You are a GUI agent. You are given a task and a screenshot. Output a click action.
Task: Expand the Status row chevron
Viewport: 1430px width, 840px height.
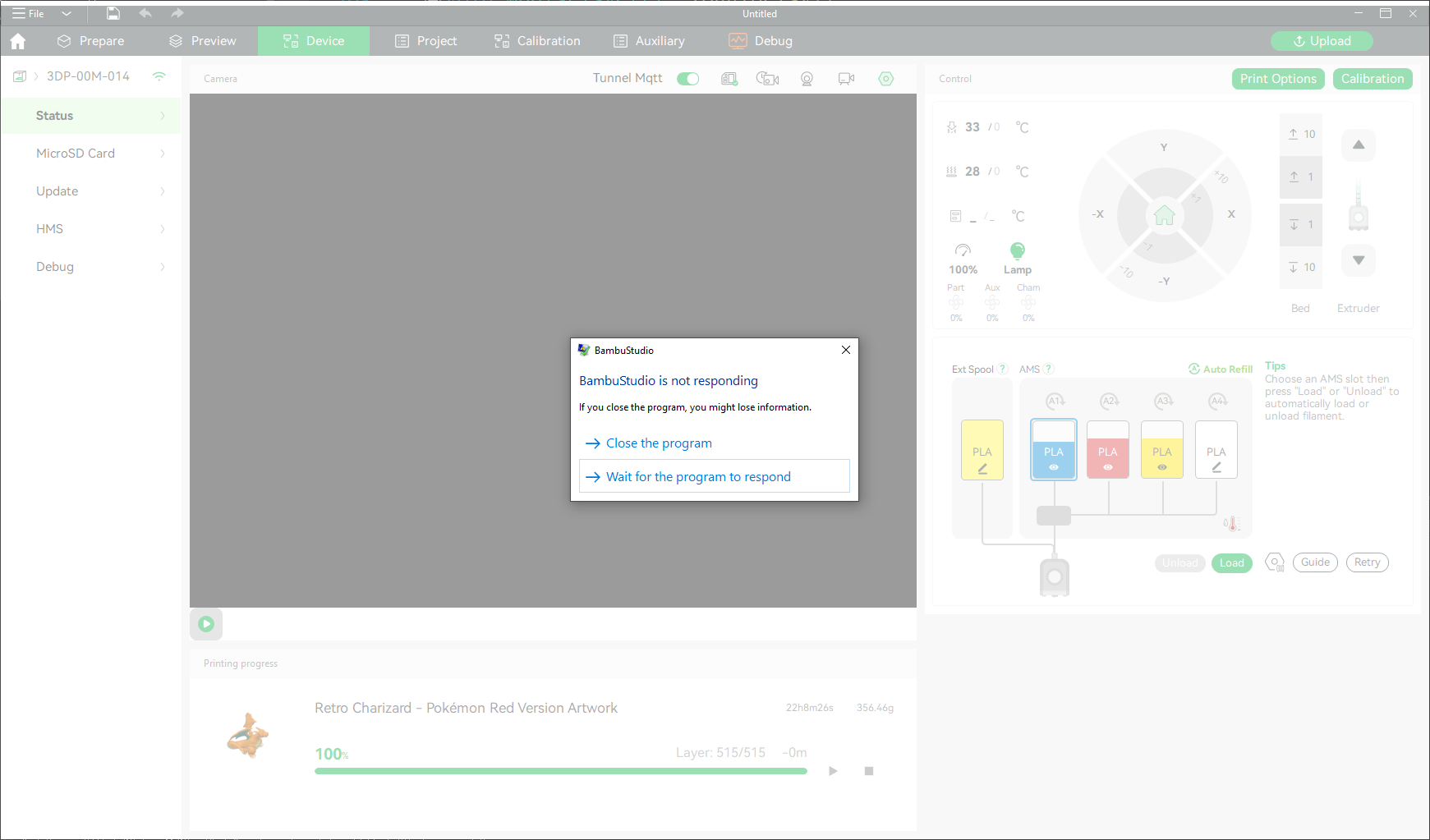[x=163, y=116]
